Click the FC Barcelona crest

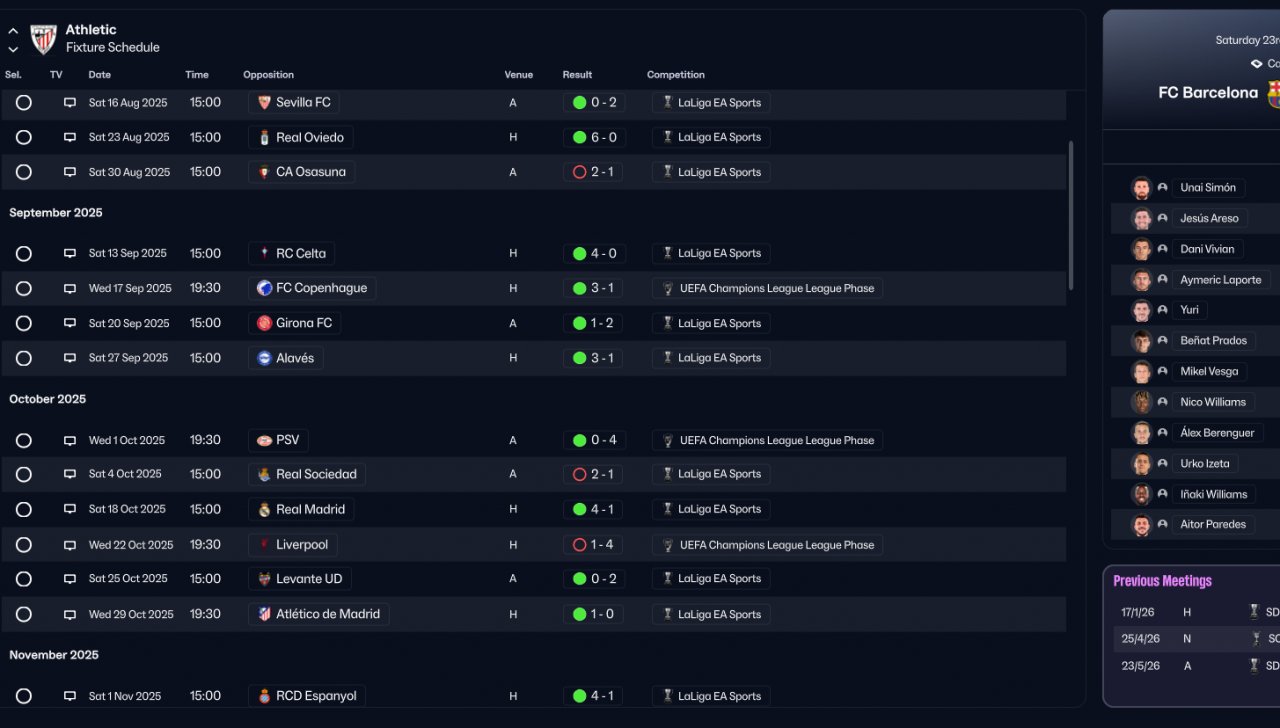pyautogui.click(x=1273, y=93)
